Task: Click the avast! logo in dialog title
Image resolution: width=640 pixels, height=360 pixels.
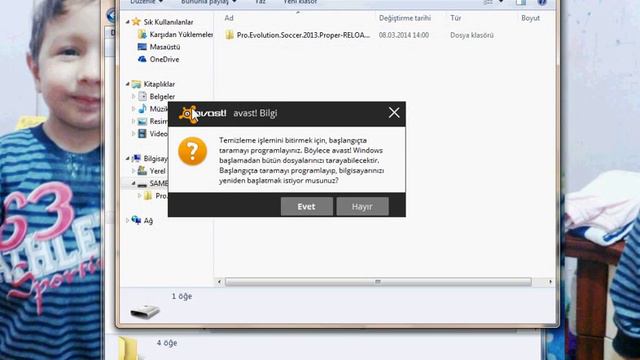Action: (x=202, y=113)
